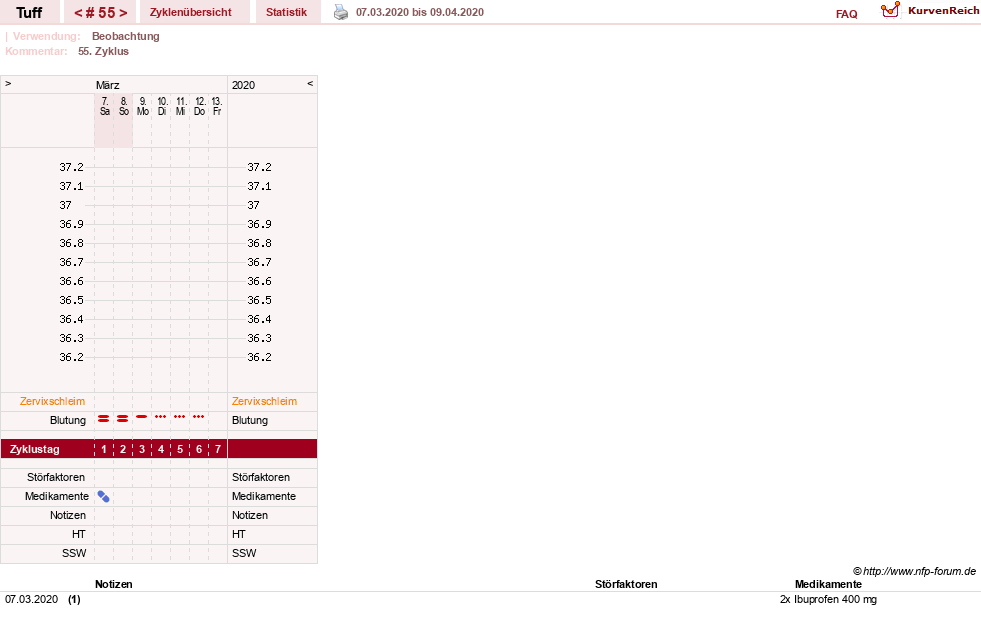Select the '10. Di' day column header
The height and width of the screenshot is (623, 981).
[162, 106]
